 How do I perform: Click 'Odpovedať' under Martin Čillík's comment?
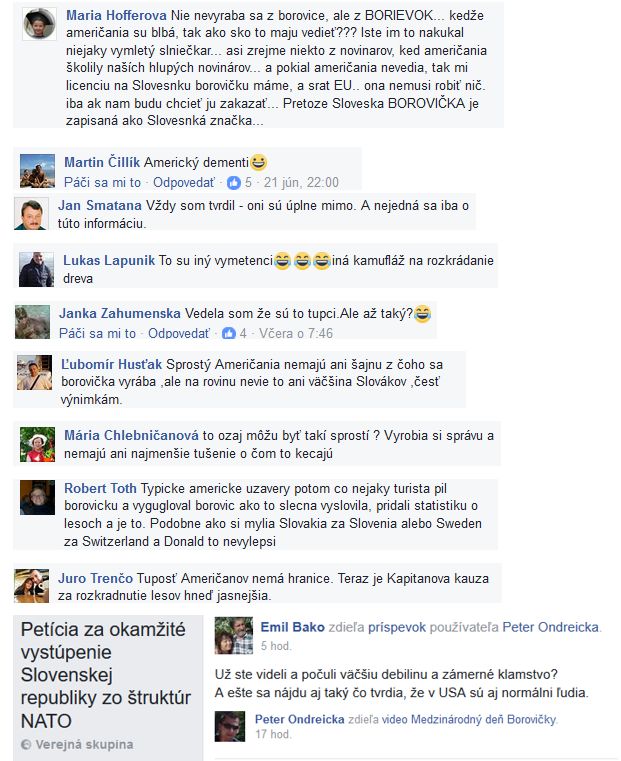click(x=184, y=182)
